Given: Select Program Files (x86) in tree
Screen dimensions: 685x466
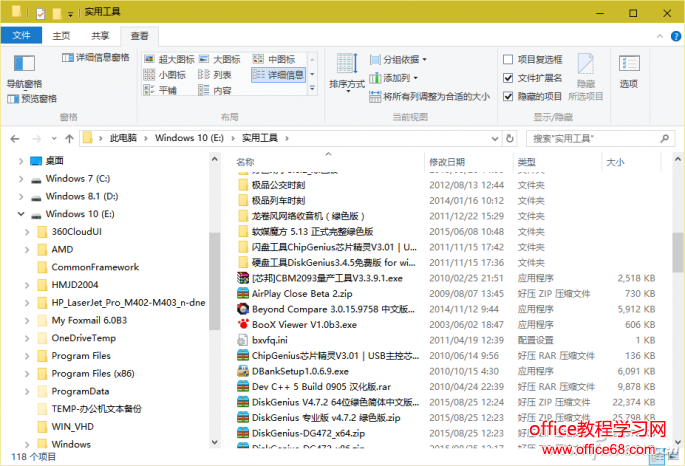Looking at the screenshot, I should (93, 374).
